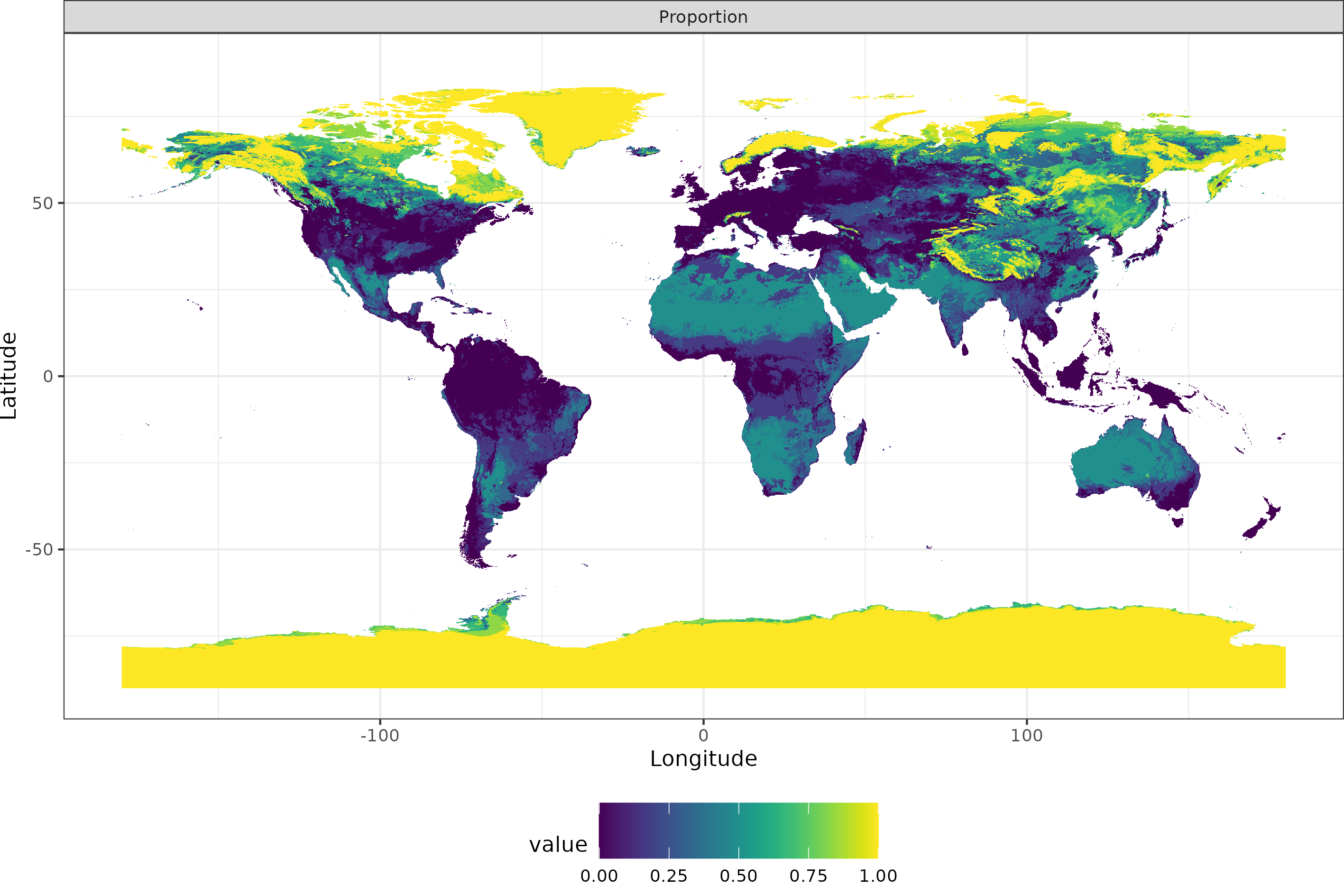Click on Greenland in the map
1344x896 pixels.
click(x=577, y=117)
